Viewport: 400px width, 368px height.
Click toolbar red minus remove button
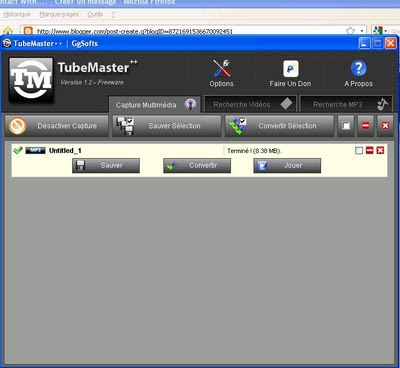[366, 126]
